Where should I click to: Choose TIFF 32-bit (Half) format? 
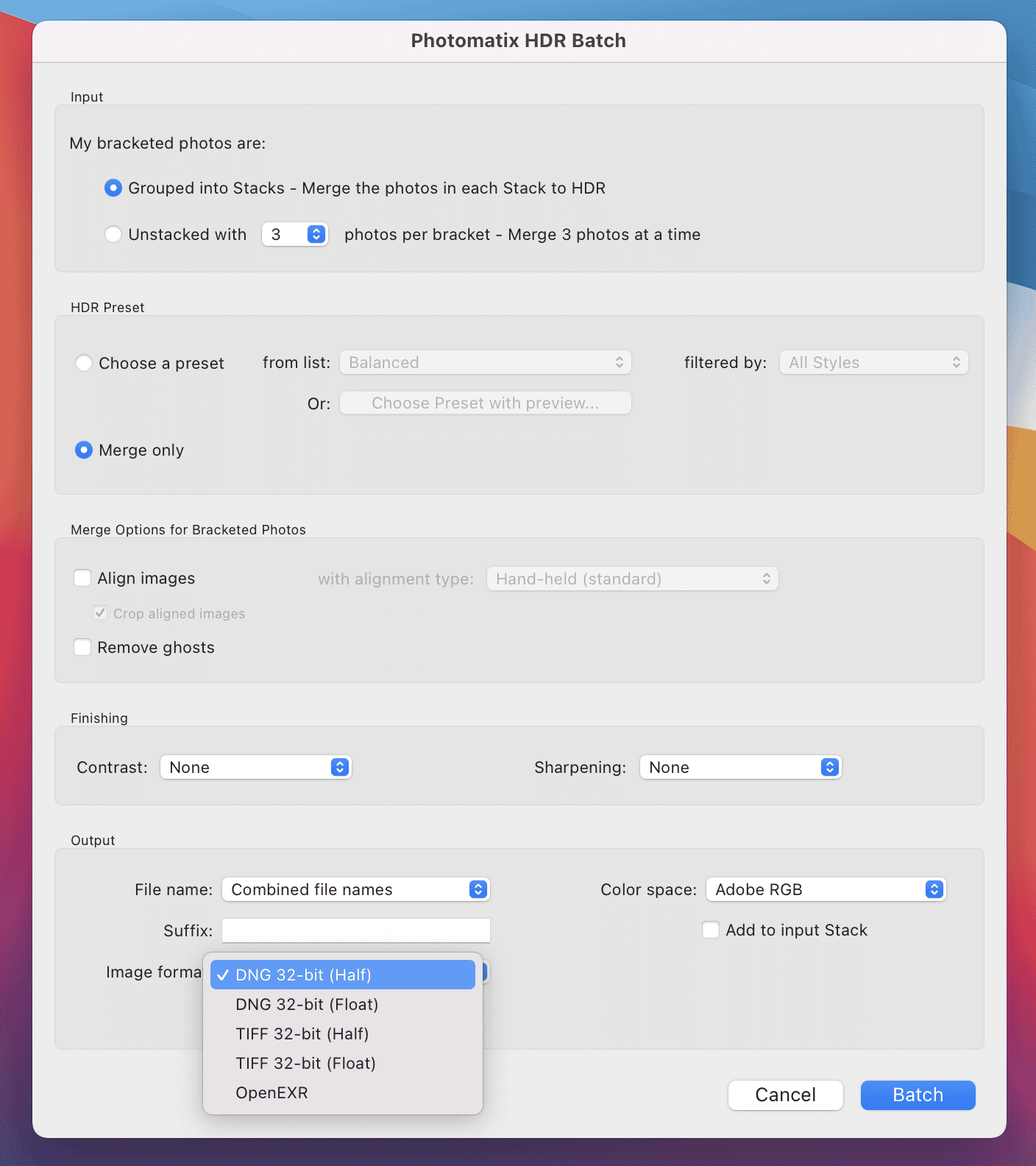point(343,1034)
